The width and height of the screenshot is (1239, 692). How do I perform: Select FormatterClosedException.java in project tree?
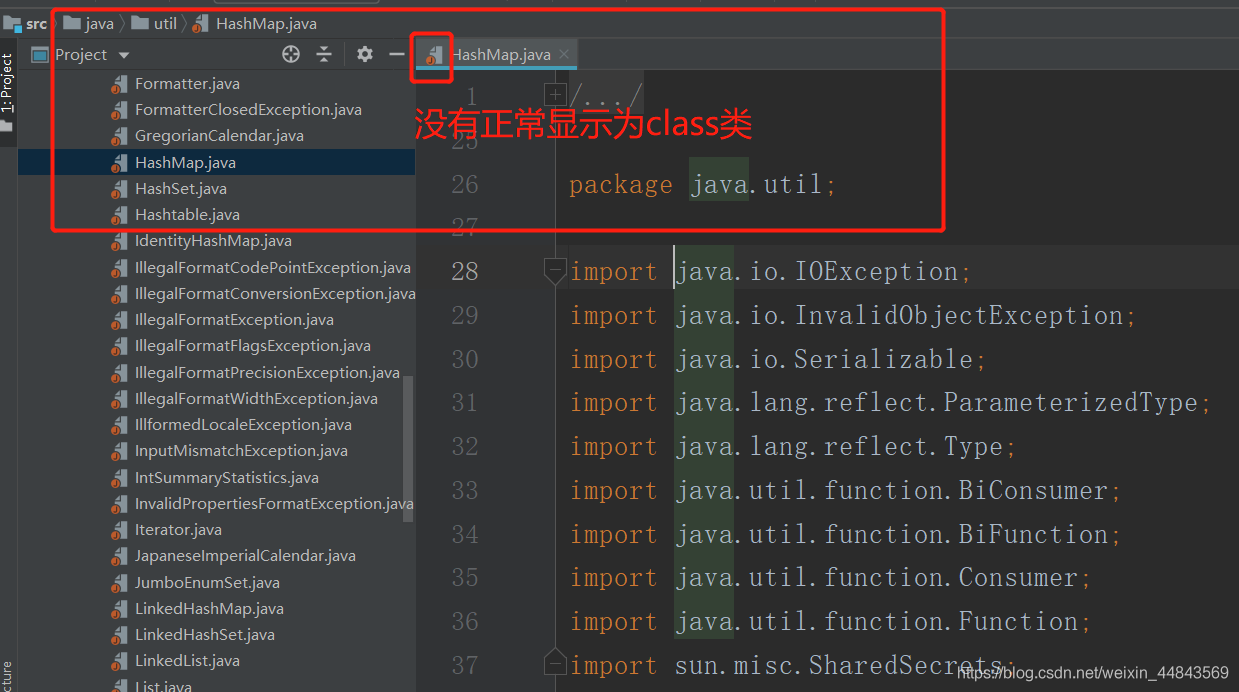click(x=248, y=110)
